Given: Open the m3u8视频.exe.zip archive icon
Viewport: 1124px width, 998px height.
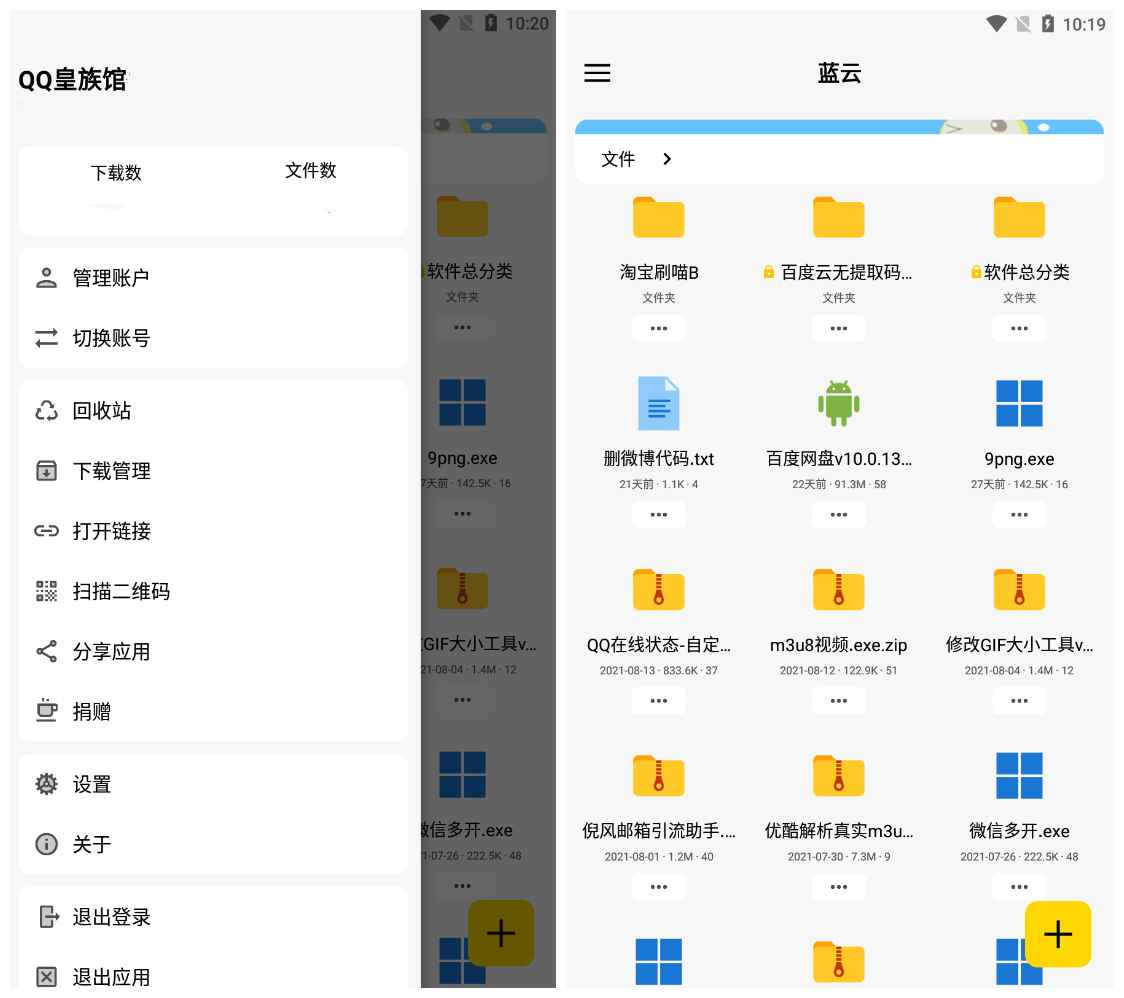Looking at the screenshot, I should pos(838,590).
